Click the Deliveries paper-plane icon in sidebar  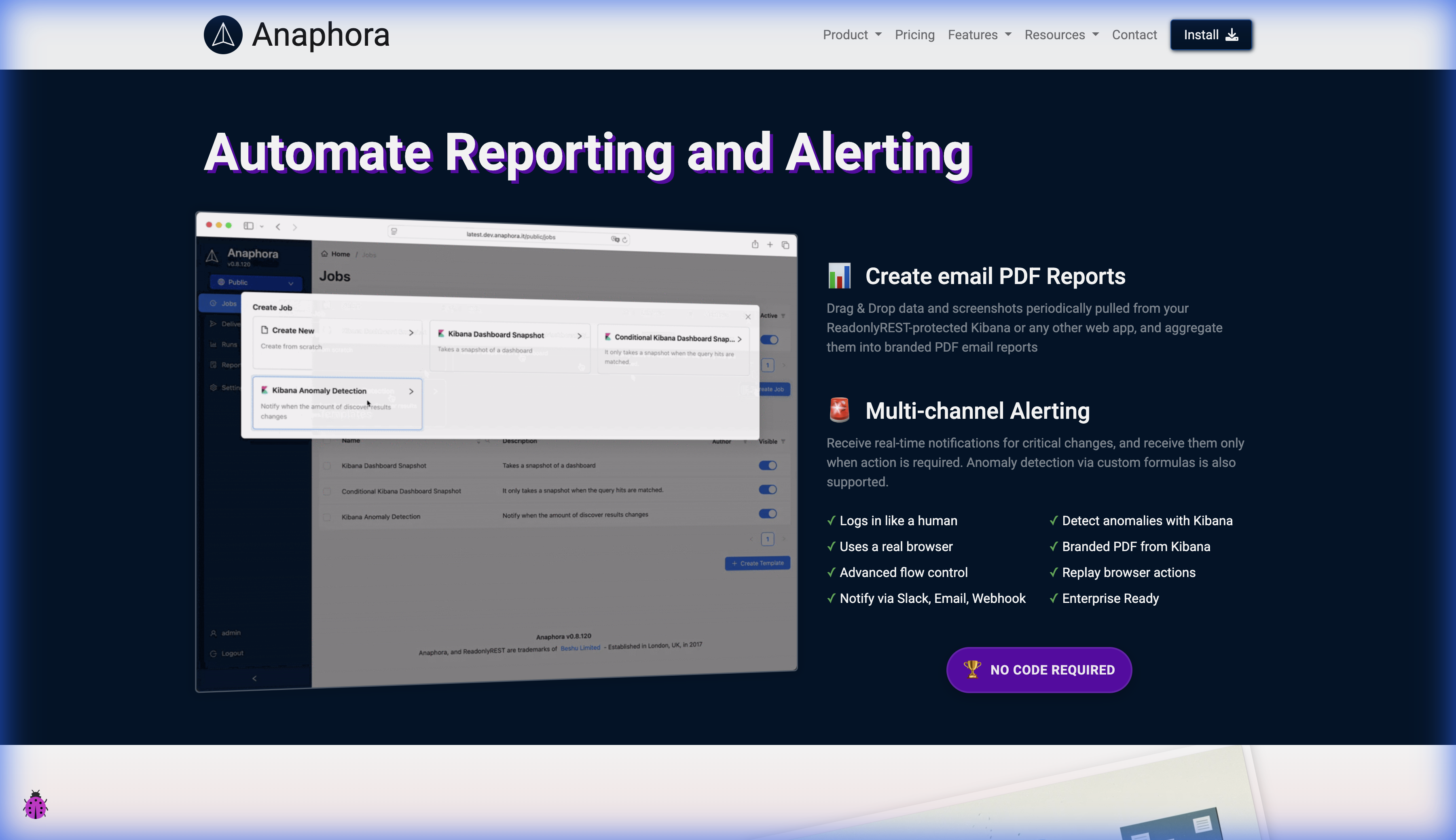[214, 324]
